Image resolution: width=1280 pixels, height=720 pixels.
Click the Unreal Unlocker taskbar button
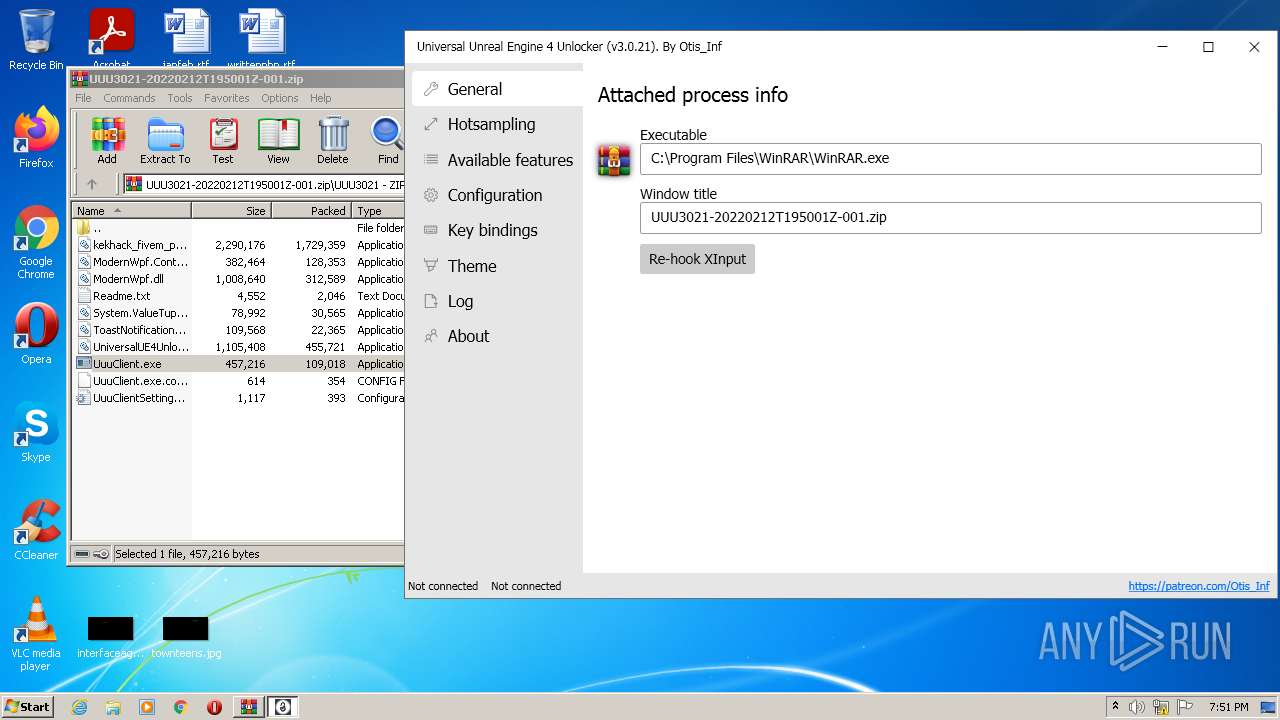282,707
